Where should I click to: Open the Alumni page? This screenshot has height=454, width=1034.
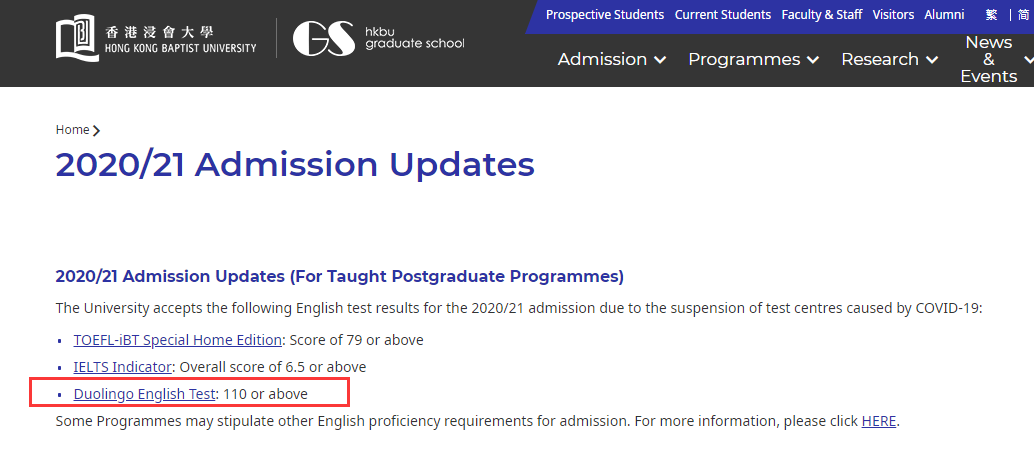(x=944, y=15)
